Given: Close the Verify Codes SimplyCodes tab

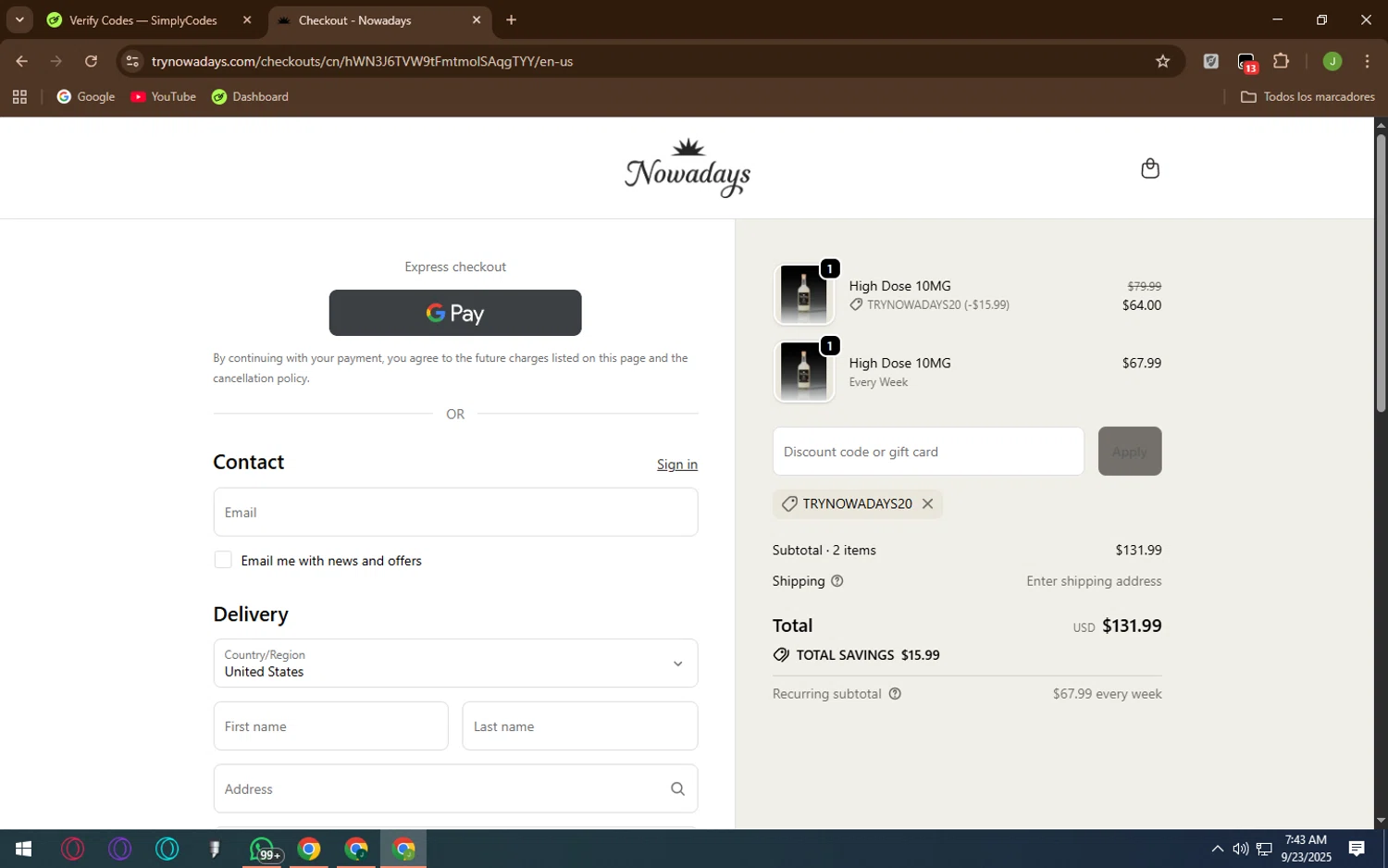Looking at the screenshot, I should click(247, 20).
